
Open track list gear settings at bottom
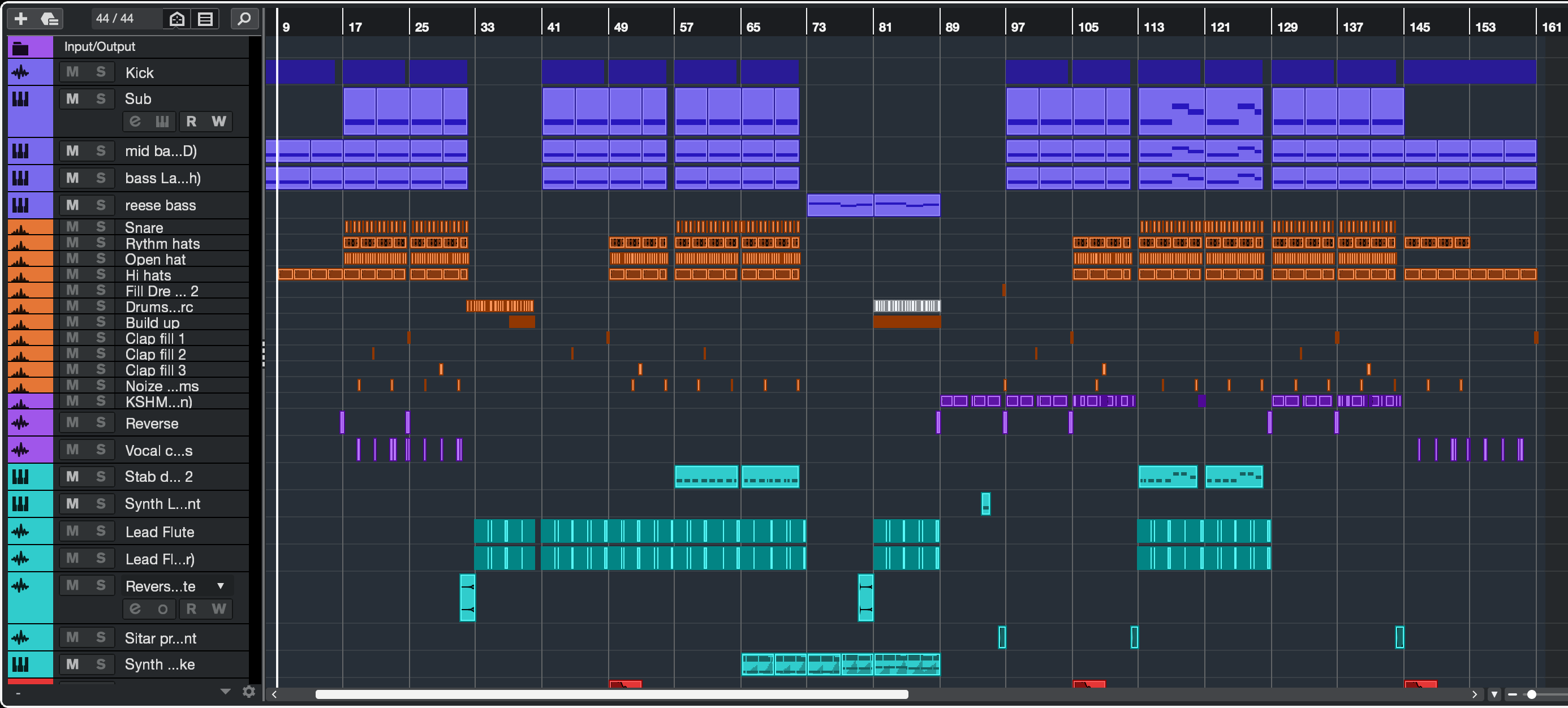click(x=248, y=692)
